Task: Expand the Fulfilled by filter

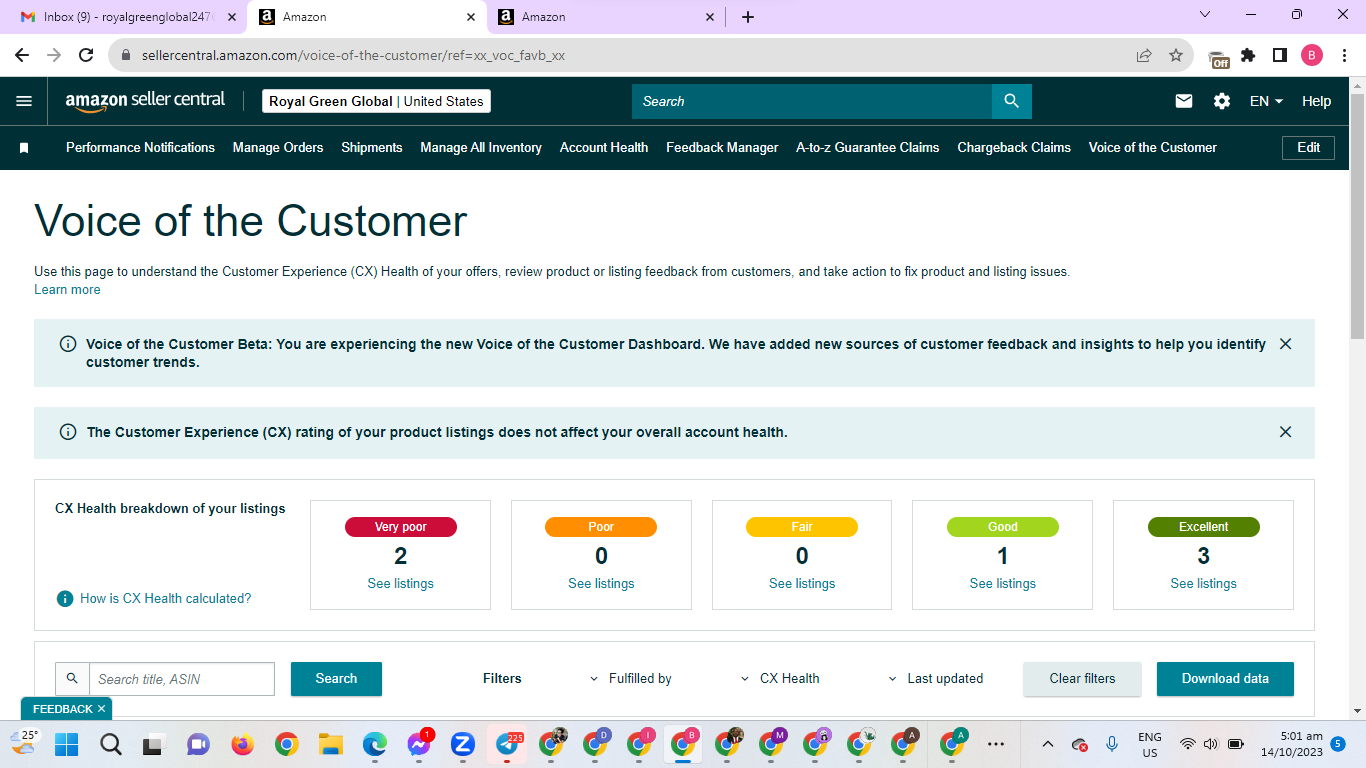Action: coord(631,679)
